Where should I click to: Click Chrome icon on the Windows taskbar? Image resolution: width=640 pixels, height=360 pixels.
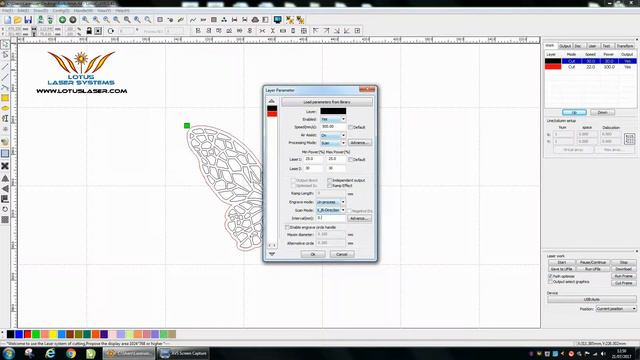pos(71,353)
